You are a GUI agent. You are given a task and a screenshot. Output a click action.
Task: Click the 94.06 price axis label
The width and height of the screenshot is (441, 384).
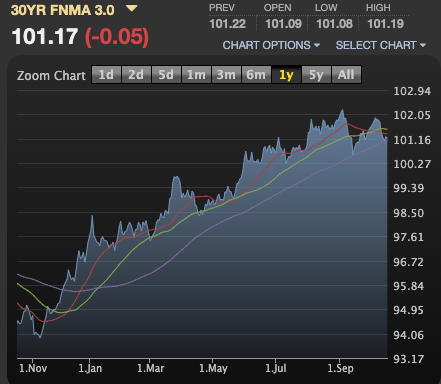409,335
